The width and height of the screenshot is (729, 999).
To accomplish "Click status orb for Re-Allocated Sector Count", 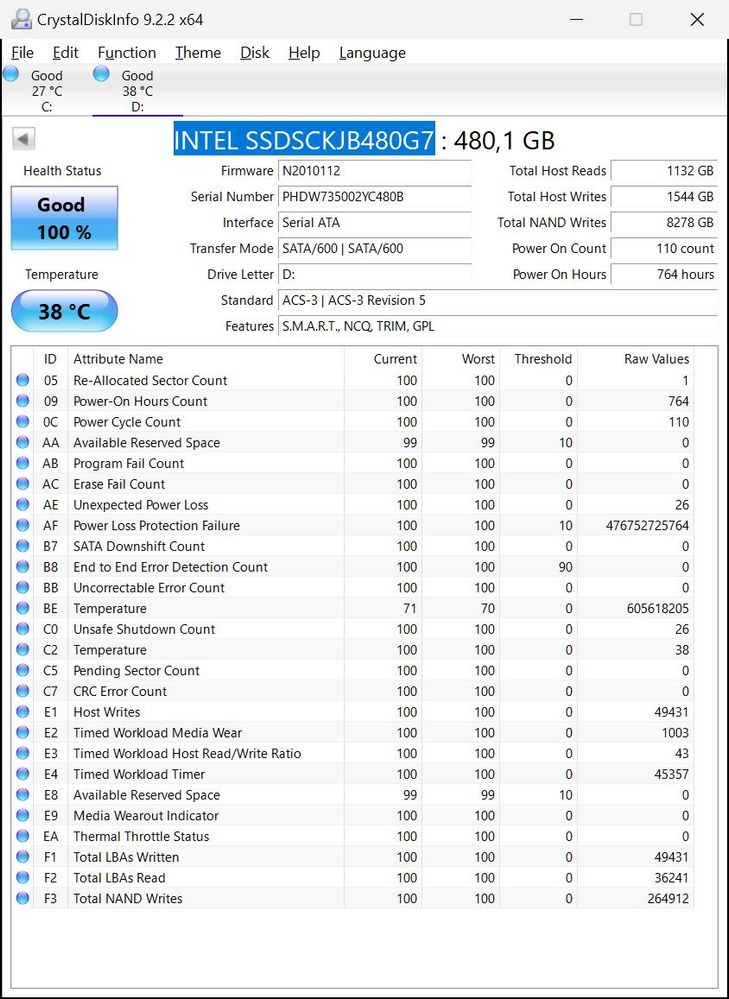I will click(x=23, y=380).
